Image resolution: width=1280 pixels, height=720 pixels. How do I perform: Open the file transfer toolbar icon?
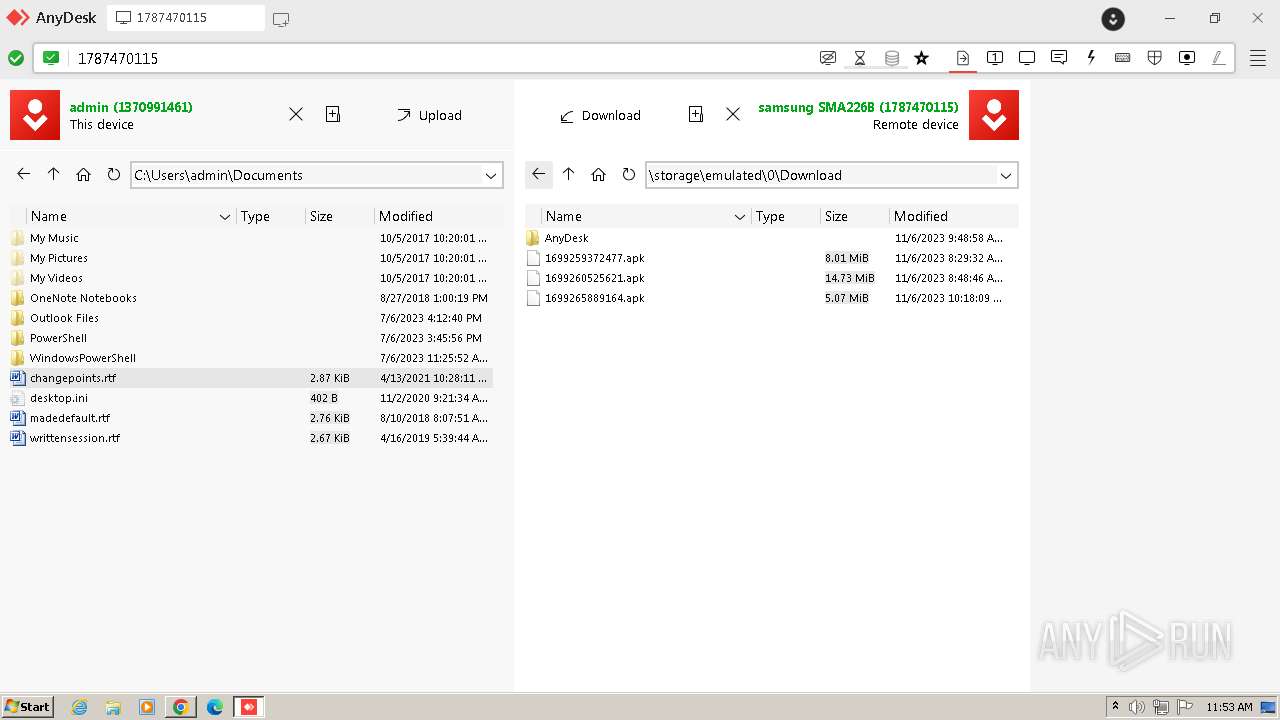click(x=962, y=58)
